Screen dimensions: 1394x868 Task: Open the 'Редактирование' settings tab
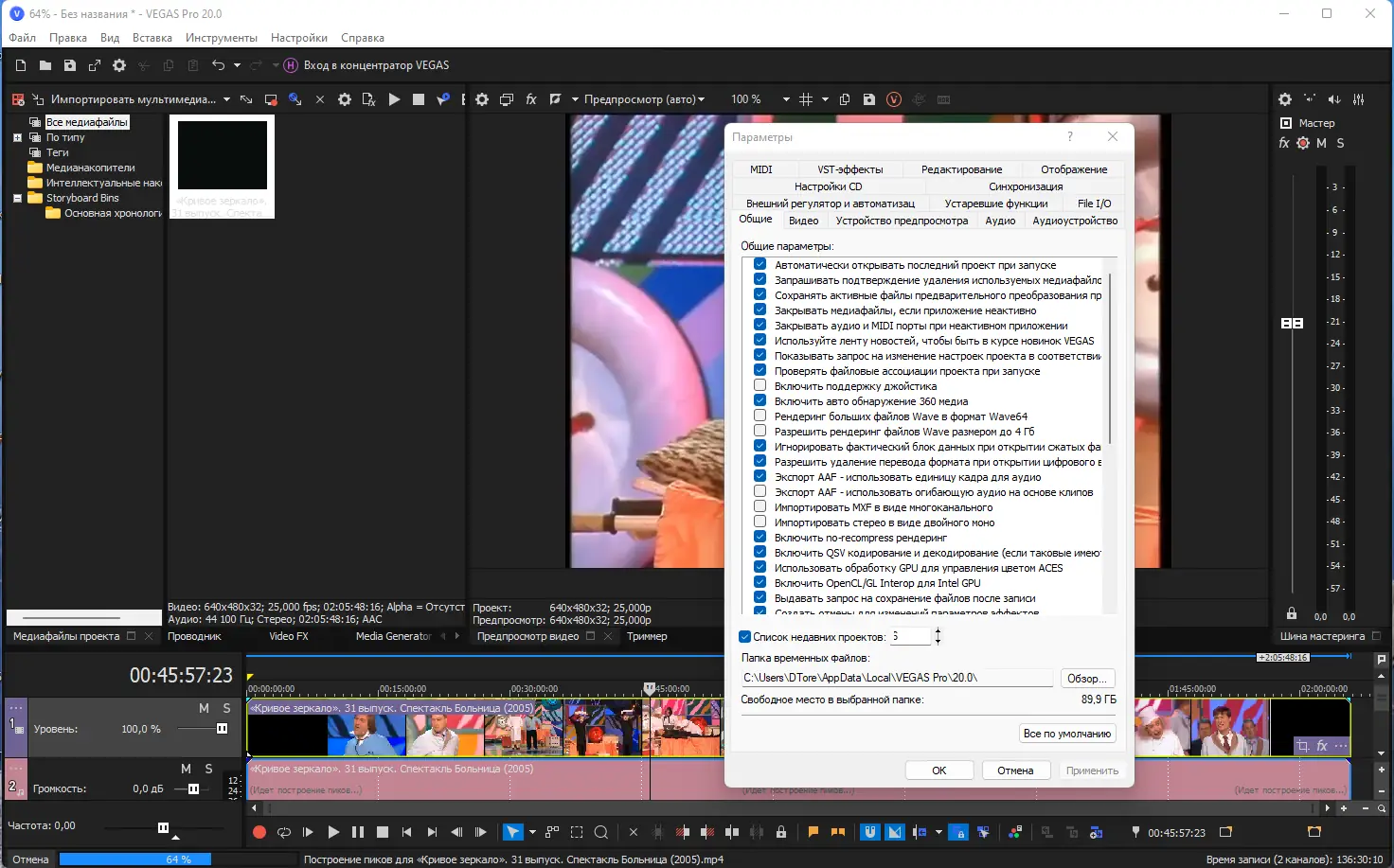pos(962,169)
